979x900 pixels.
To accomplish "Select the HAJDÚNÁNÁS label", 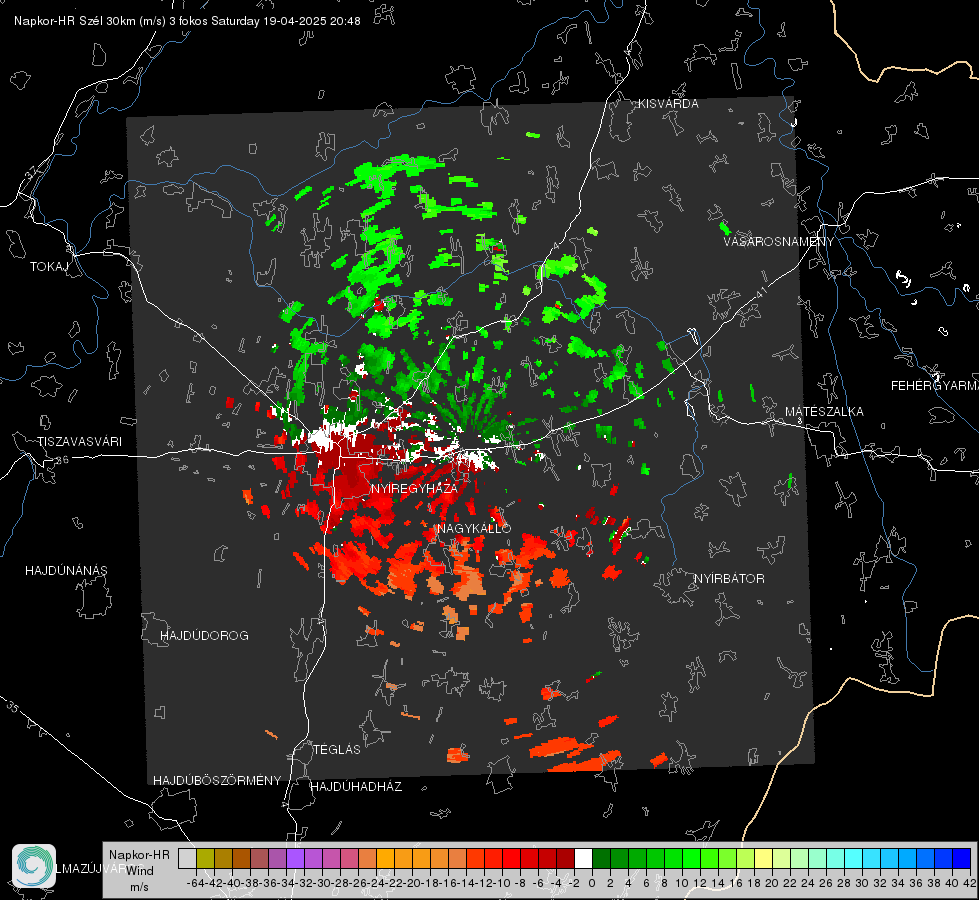I will coord(66,571).
